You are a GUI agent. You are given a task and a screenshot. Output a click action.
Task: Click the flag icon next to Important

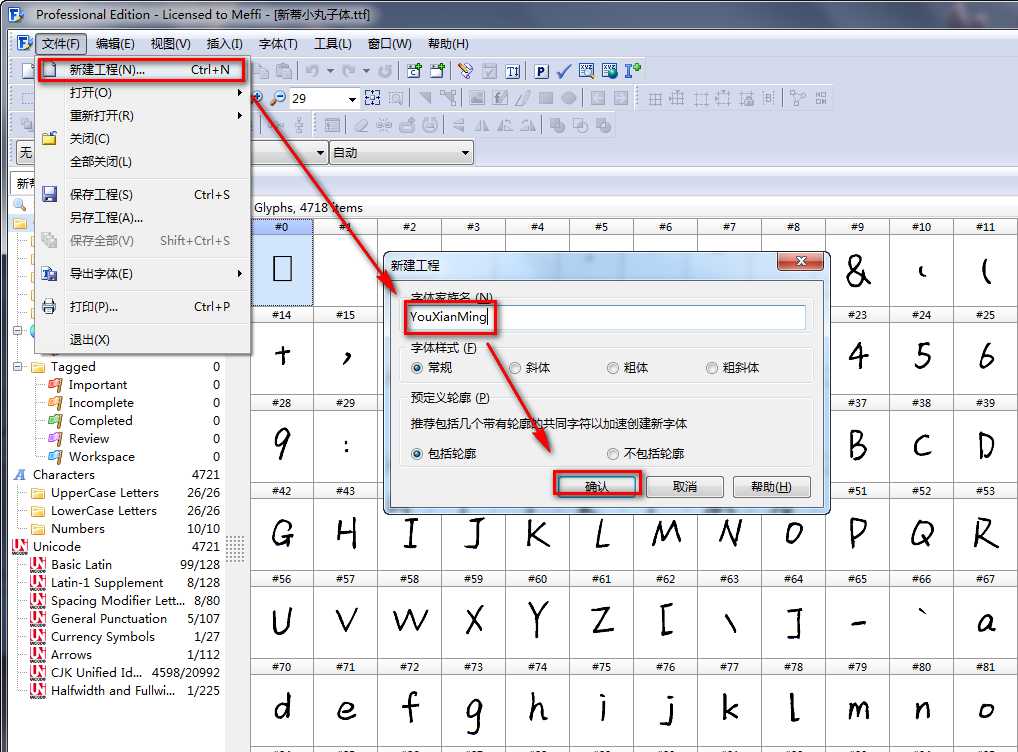click(56, 385)
